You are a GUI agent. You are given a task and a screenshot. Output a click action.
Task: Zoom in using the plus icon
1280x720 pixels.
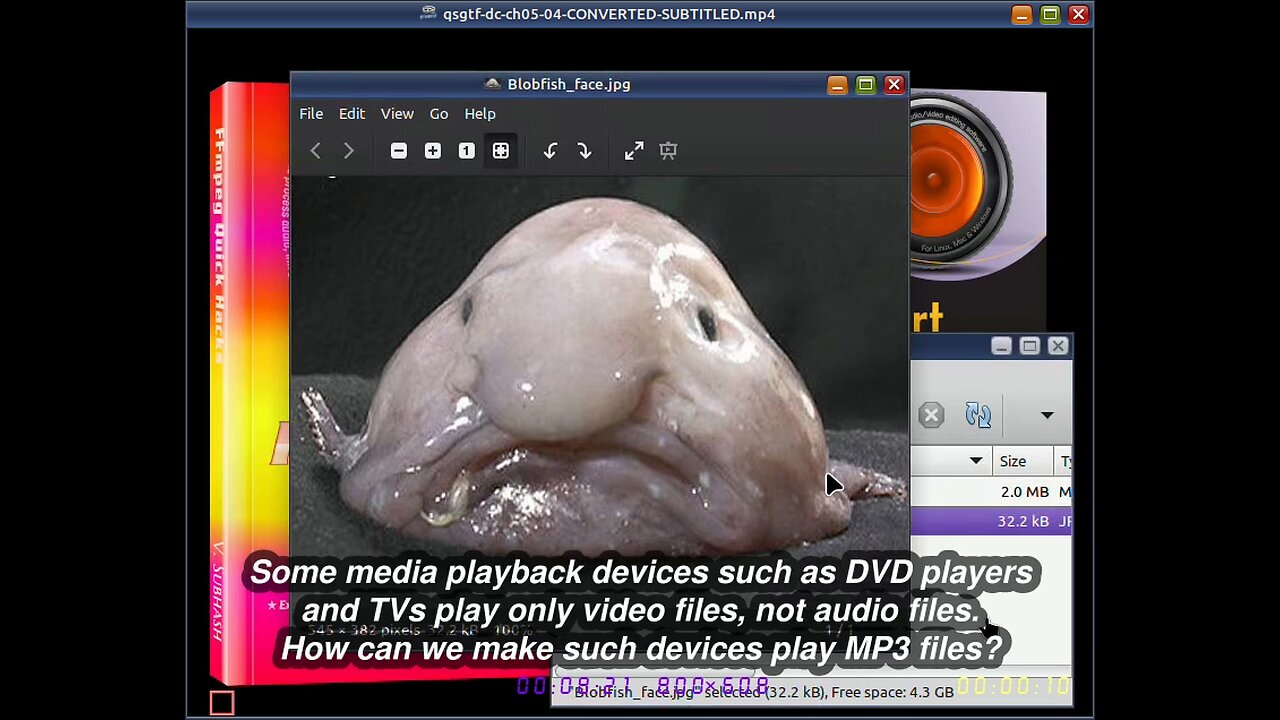(433, 151)
